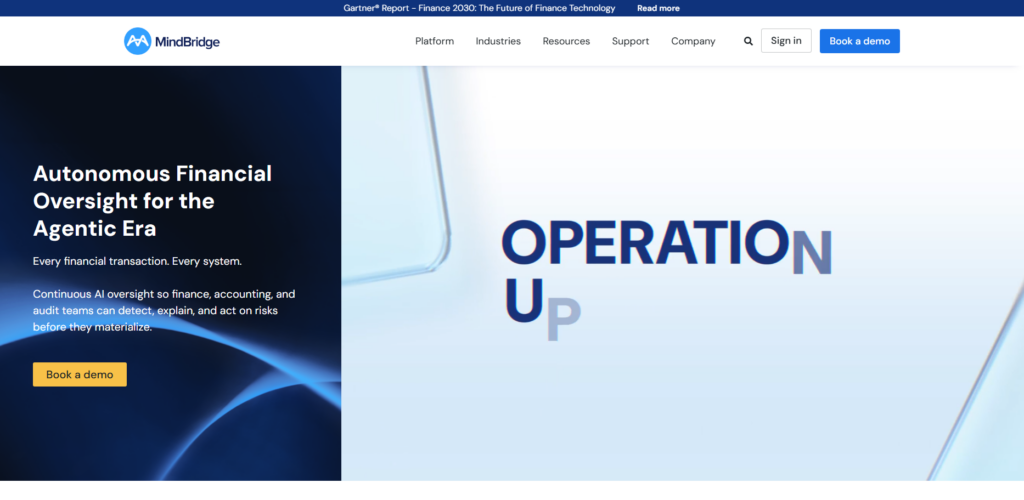
Task: Open the Platform menu
Action: coord(434,41)
